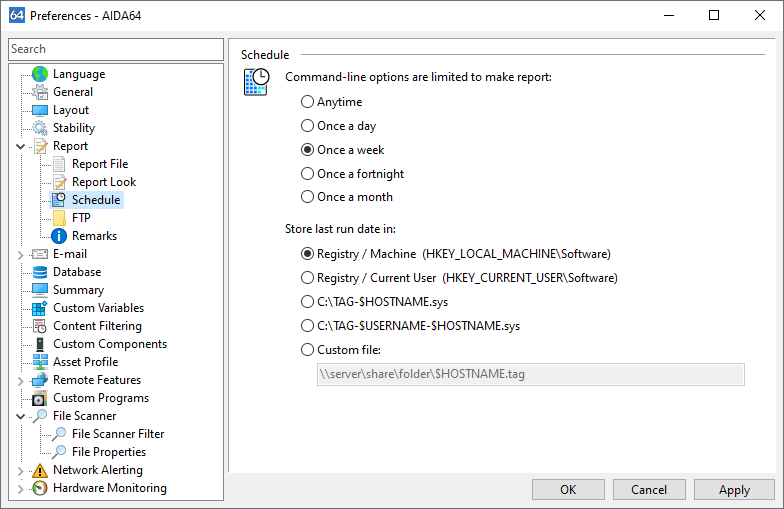Click the Report Look pencil icon

coord(59,182)
